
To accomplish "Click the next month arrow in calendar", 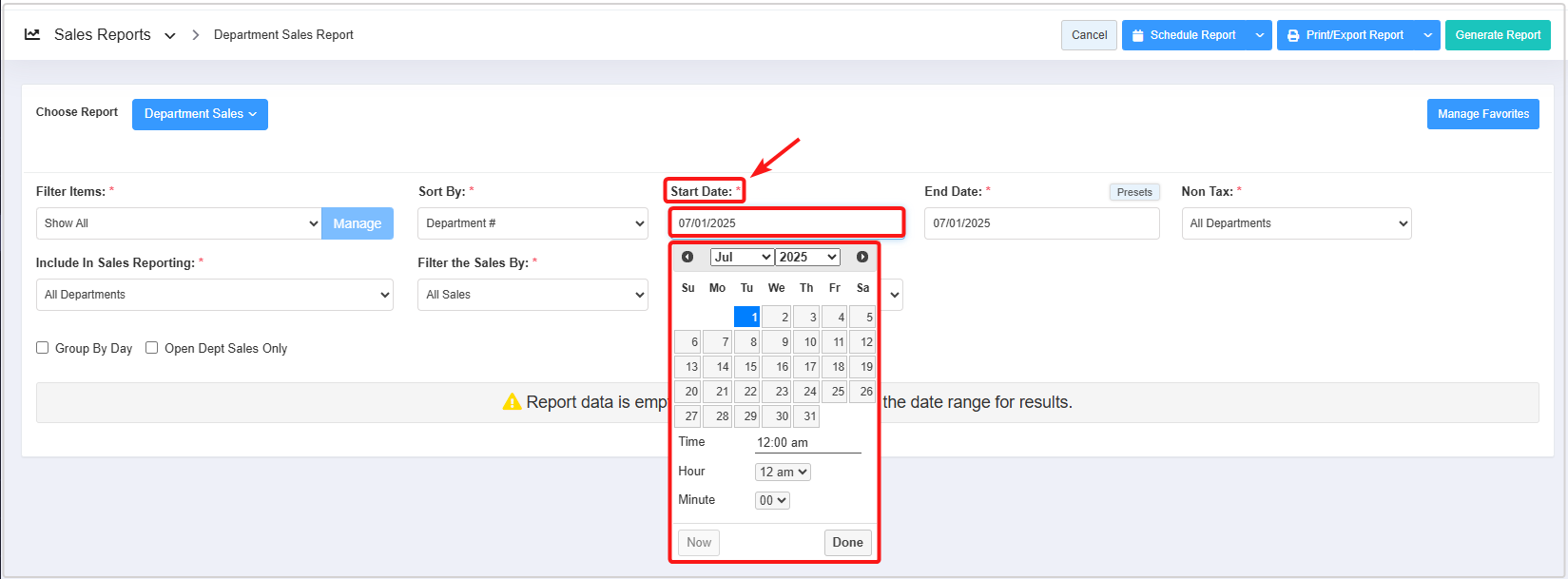I will point(862,257).
